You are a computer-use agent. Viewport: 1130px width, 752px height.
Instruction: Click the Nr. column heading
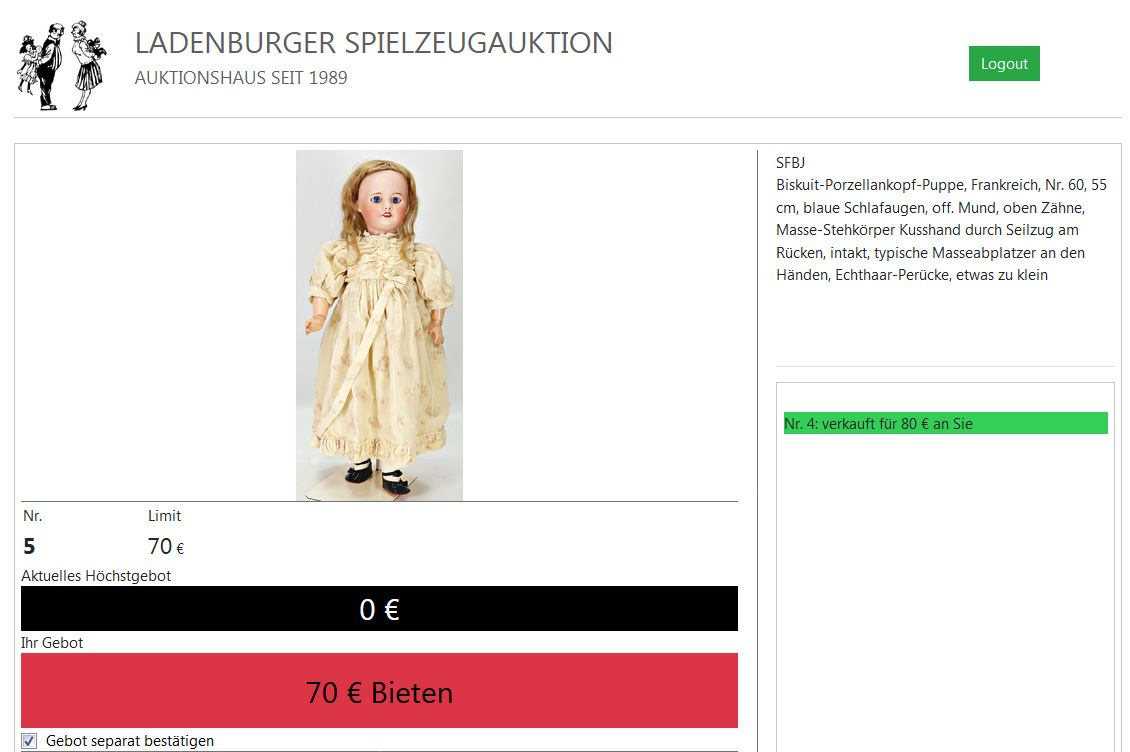pyautogui.click(x=32, y=516)
